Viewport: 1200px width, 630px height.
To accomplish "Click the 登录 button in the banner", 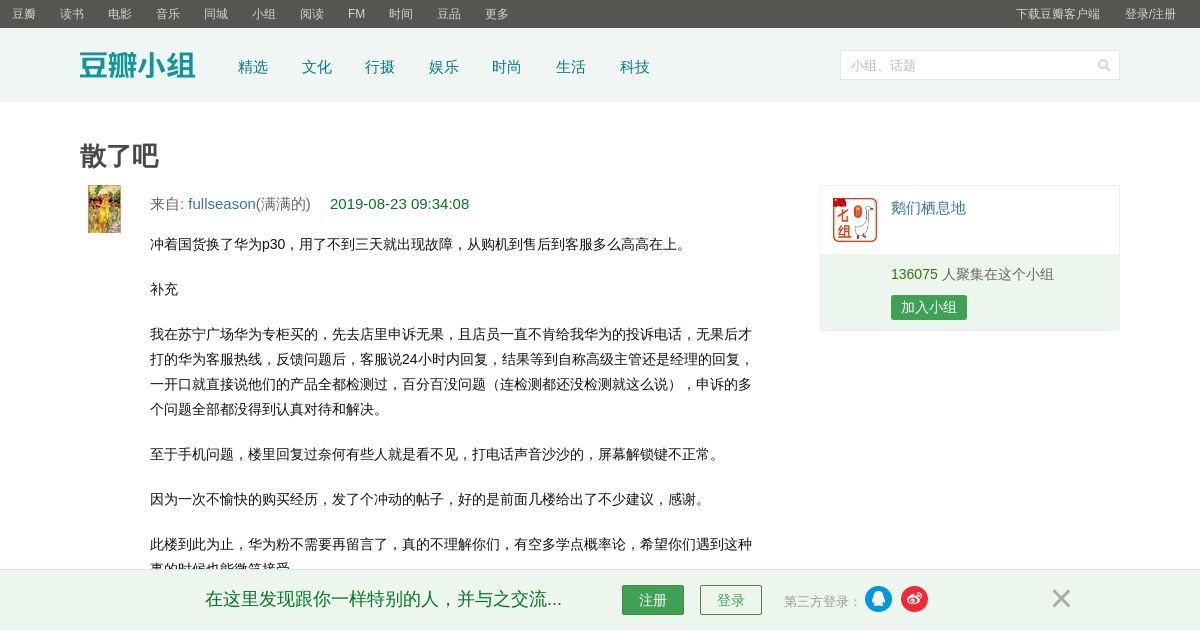I will coord(731,600).
